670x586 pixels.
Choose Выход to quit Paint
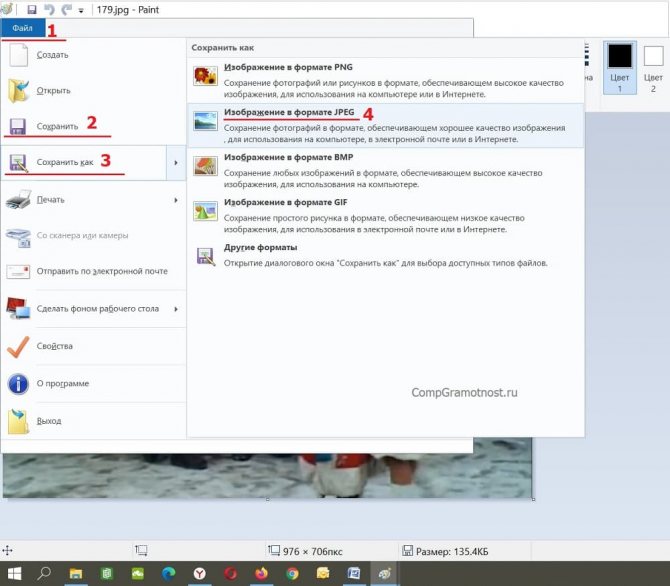pyautogui.click(x=94, y=421)
